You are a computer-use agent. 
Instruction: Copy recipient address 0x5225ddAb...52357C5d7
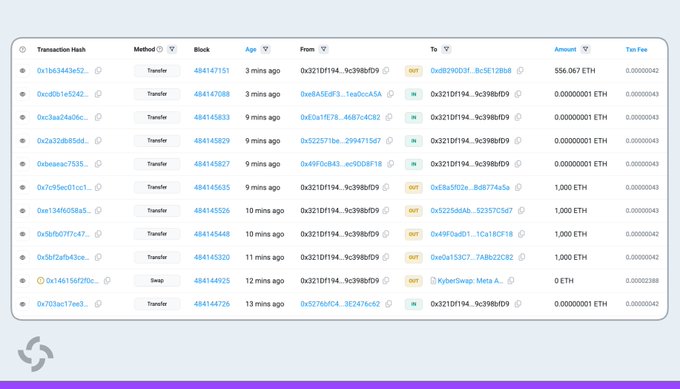pyautogui.click(x=521, y=210)
